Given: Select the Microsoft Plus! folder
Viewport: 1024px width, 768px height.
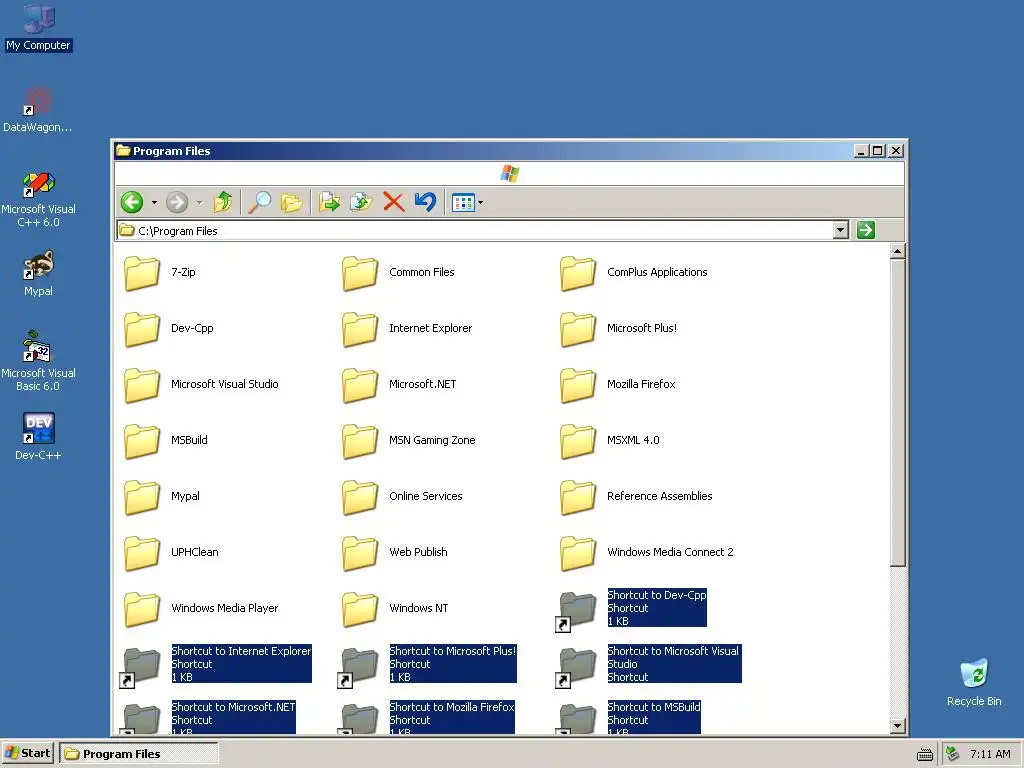Looking at the screenshot, I should (618, 328).
